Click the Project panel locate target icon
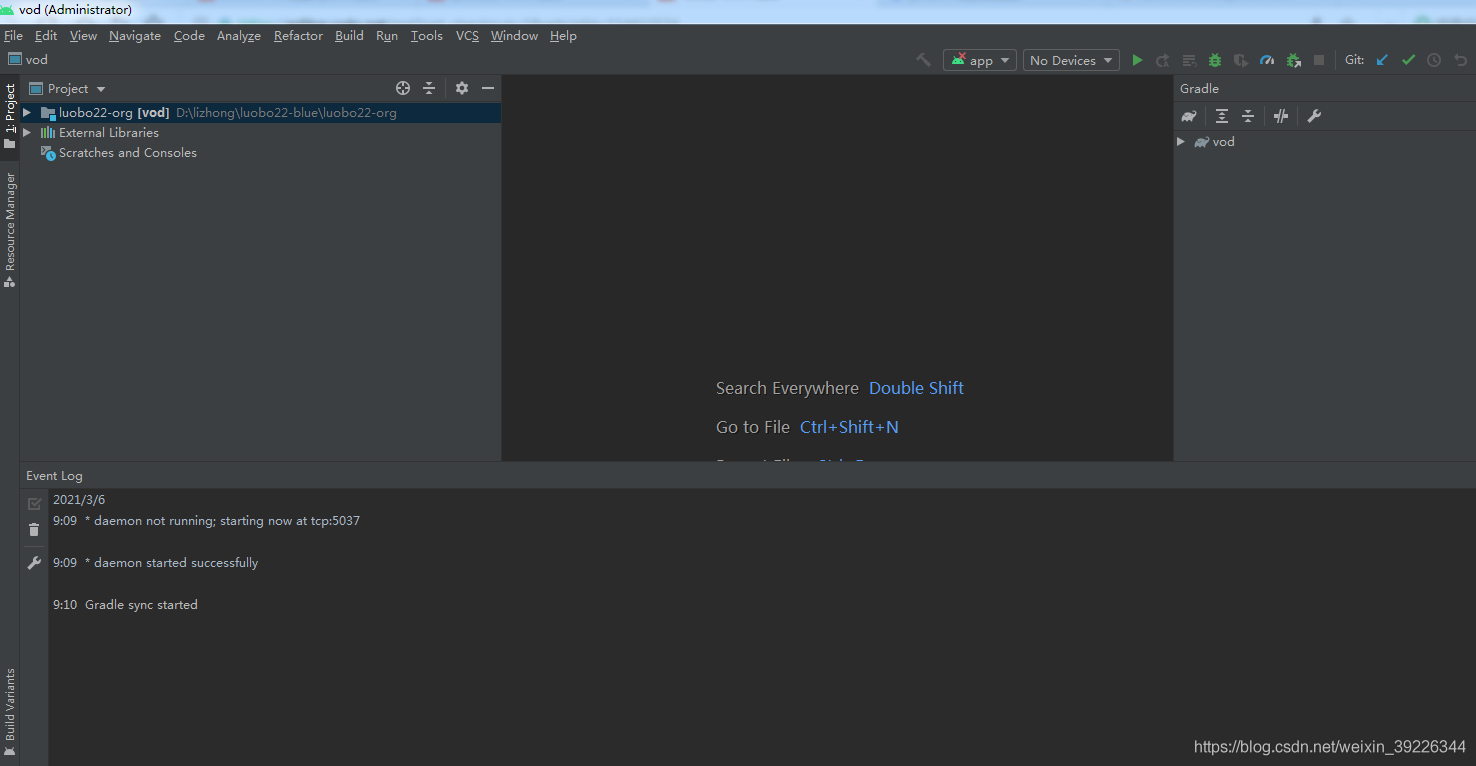 coord(403,88)
